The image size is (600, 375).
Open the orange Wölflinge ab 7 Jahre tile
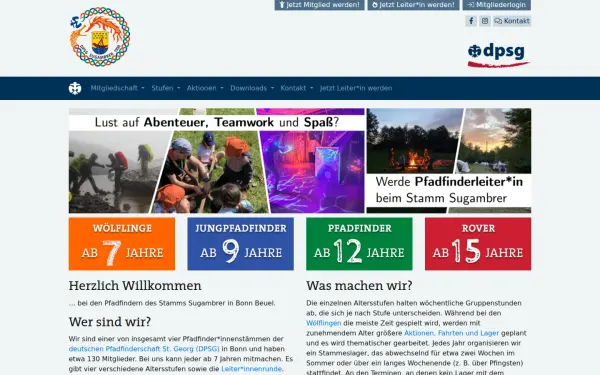coord(122,244)
